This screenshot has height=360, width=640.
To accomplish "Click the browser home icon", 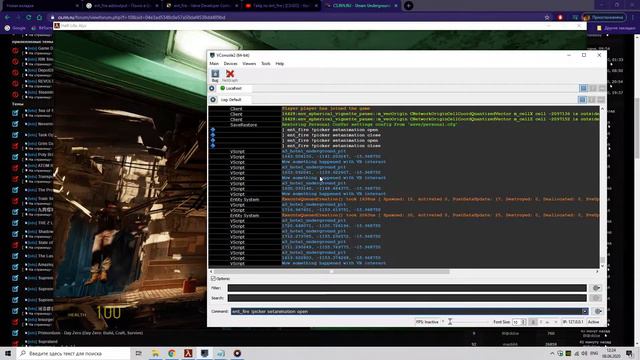I will [39, 17].
